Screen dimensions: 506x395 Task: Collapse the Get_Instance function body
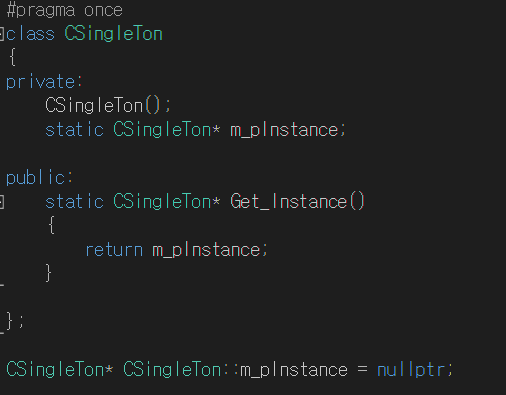coord(1,202)
